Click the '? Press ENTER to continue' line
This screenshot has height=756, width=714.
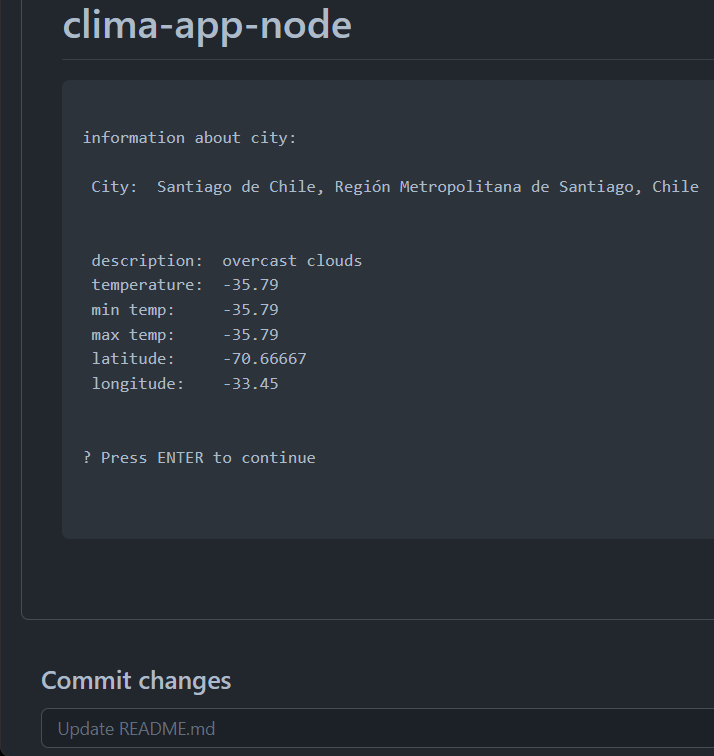(x=199, y=458)
